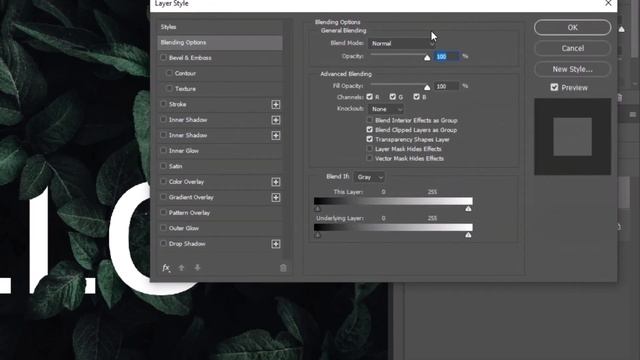Uncheck Transparency Shapes Layer

click(369, 139)
